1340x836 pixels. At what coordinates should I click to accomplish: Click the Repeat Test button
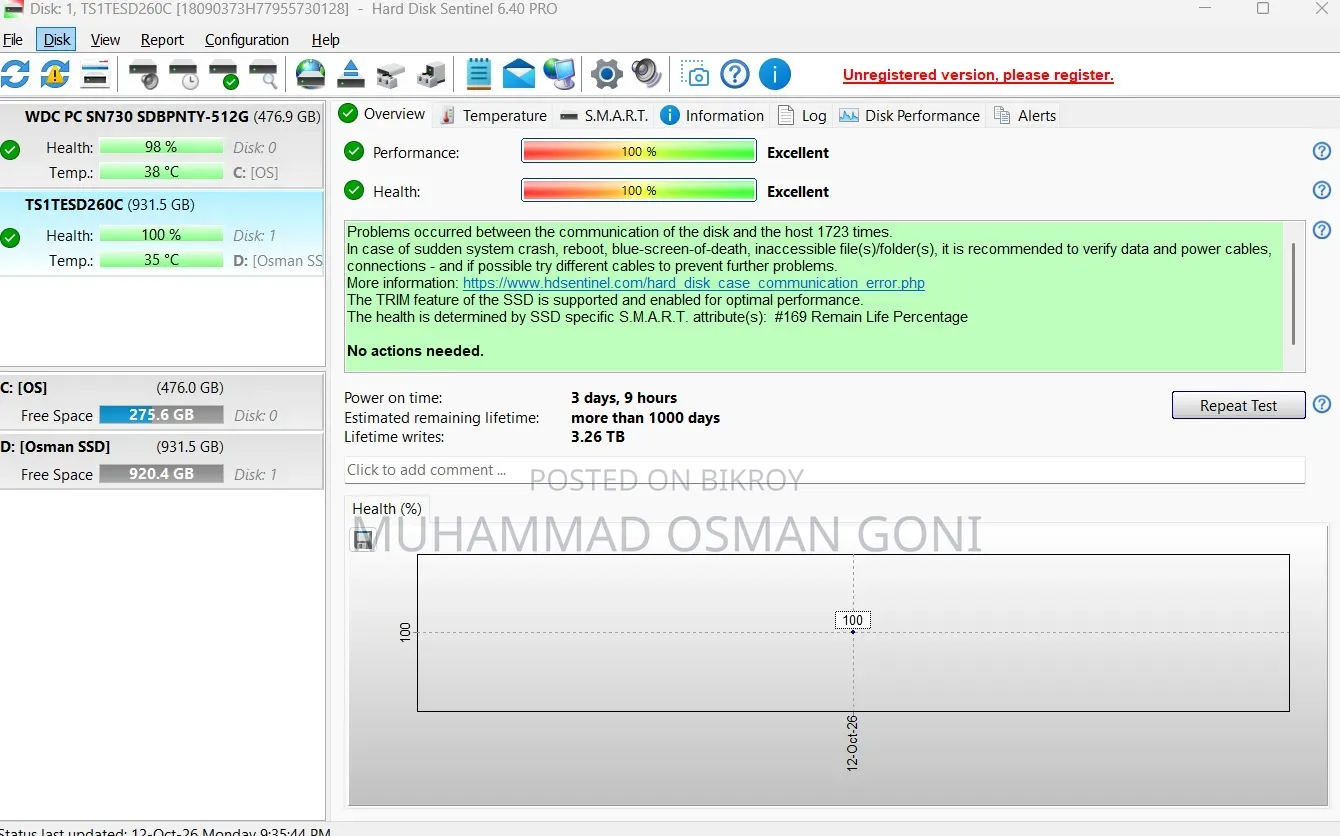point(1238,405)
